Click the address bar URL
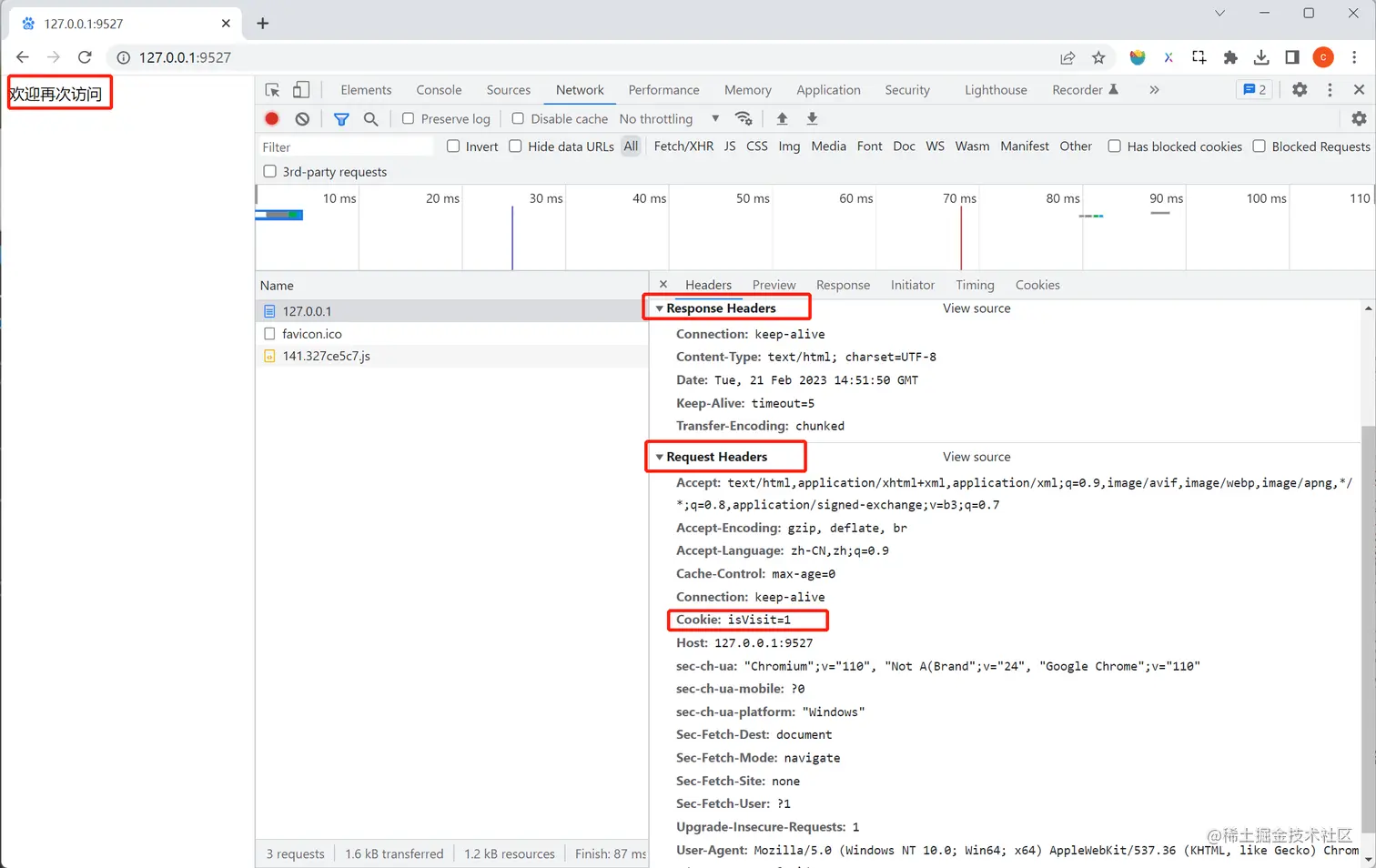This screenshot has width=1376, height=868. (185, 57)
